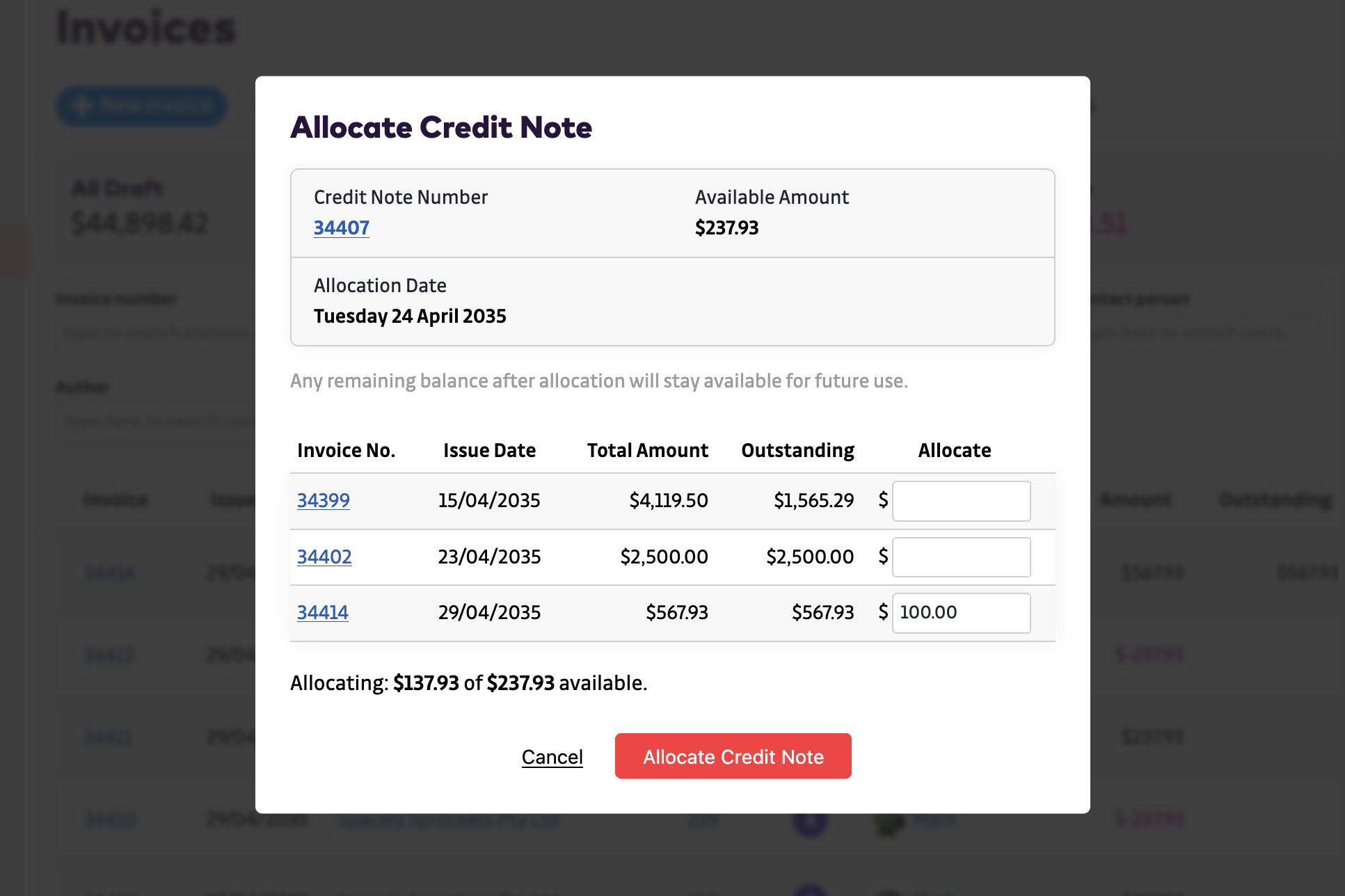Select the 100.00 allocate field for invoice 34414
The image size is (1345, 896).
tap(960, 613)
